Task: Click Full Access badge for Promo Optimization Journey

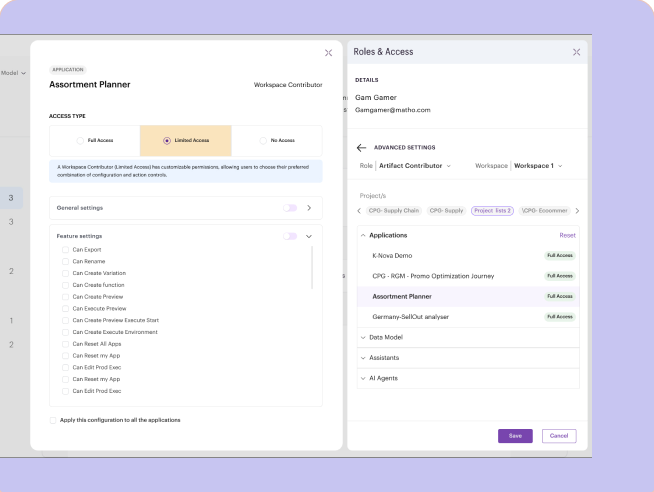Action: (560, 276)
